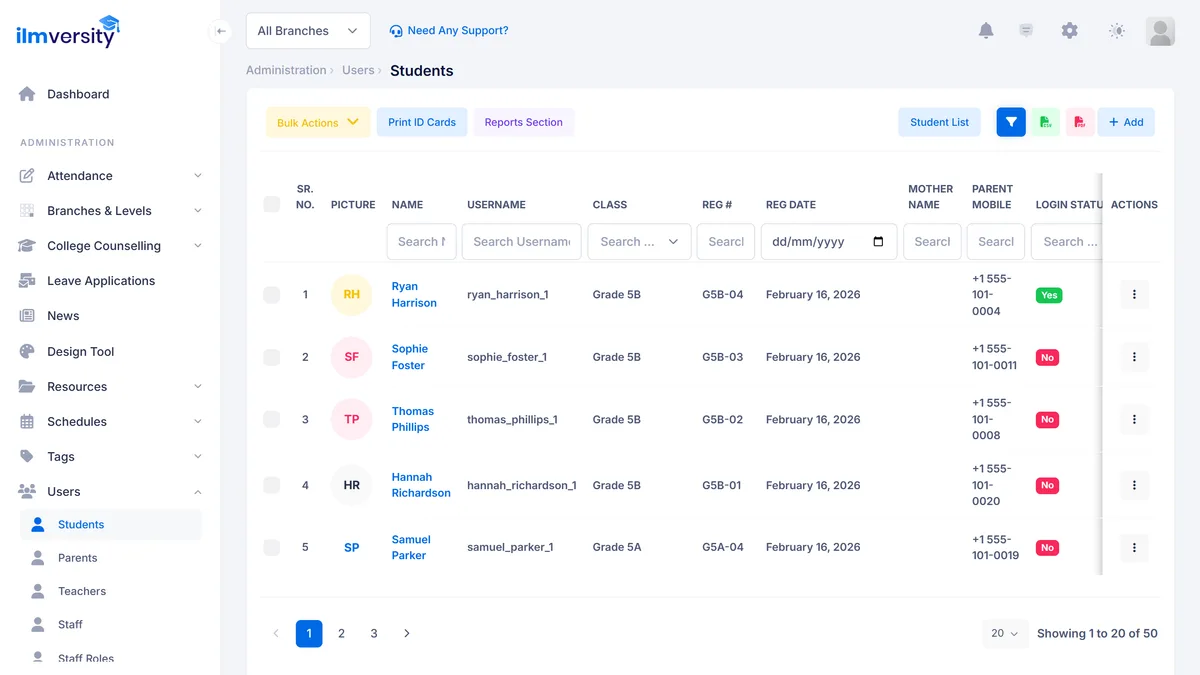Toggle the select-all header checkbox

[x=272, y=204]
